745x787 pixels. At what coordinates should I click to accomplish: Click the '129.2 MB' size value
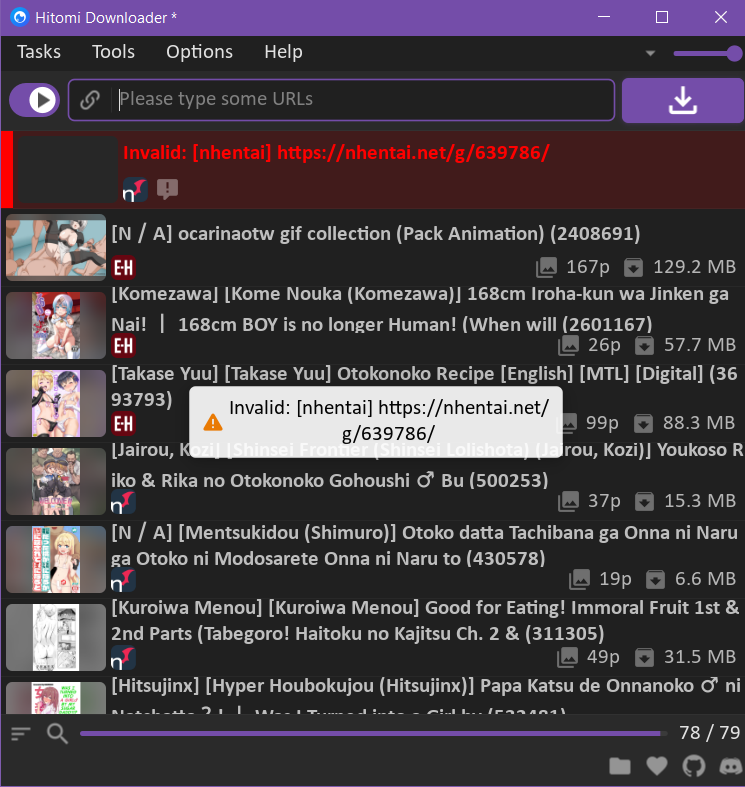(x=694, y=267)
